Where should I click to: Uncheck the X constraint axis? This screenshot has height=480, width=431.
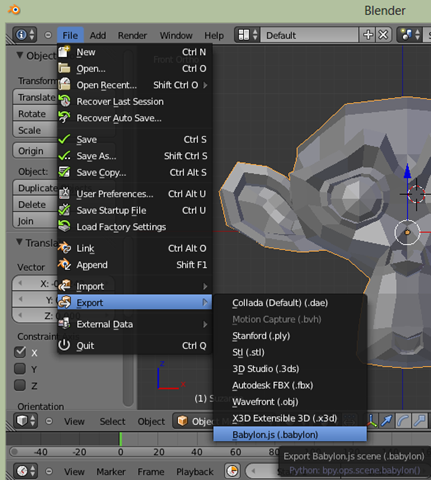pyautogui.click(x=20, y=352)
